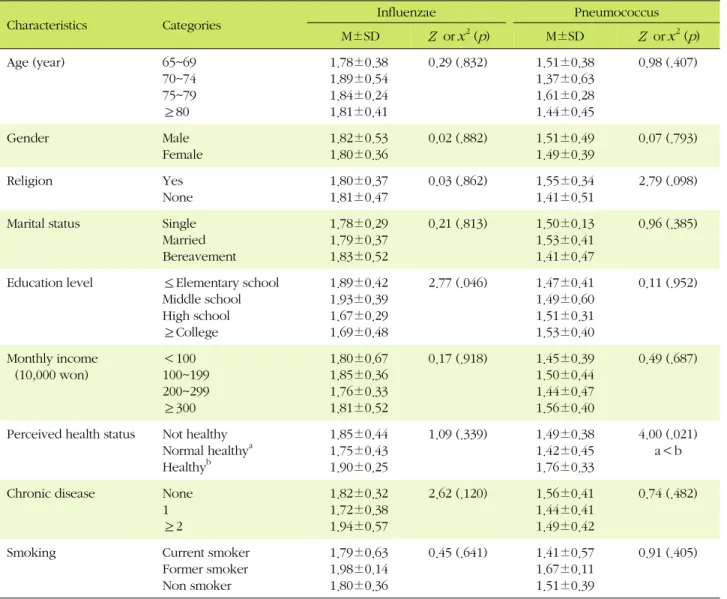The image size is (727, 599).
Task: Click the 'Characteristics' column header
Action: pos(47,25)
